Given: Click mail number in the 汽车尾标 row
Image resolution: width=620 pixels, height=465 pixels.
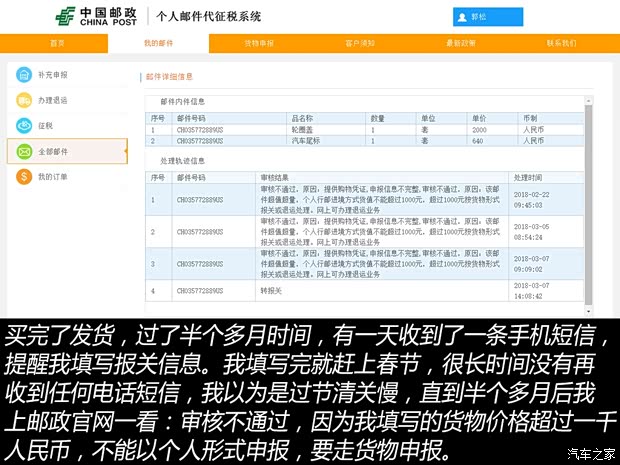Looking at the screenshot, I should [x=200, y=141].
